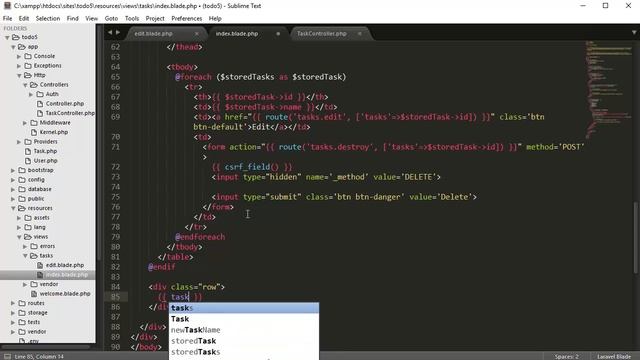This screenshot has height=360, width=640.
Task: Expand the tests folder
Action: [x=13, y=322]
